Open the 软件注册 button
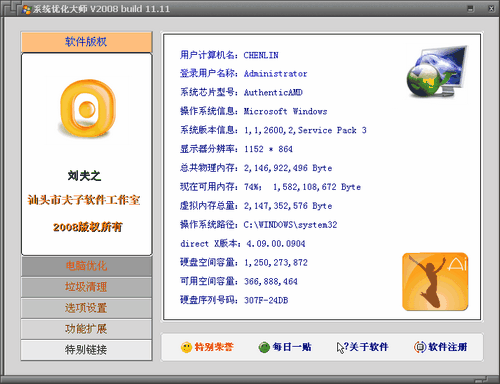The width and height of the screenshot is (500, 384). [x=440, y=347]
